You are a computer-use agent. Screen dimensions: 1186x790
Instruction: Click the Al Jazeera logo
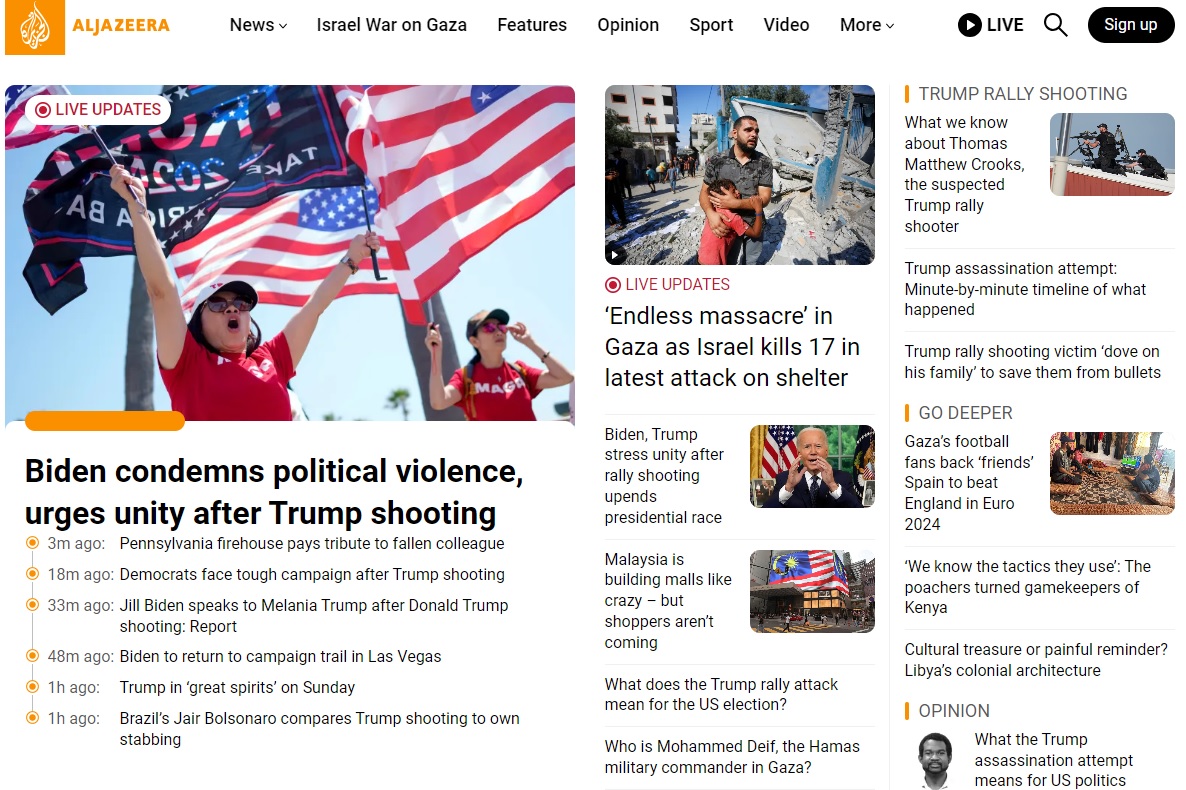pos(87,27)
